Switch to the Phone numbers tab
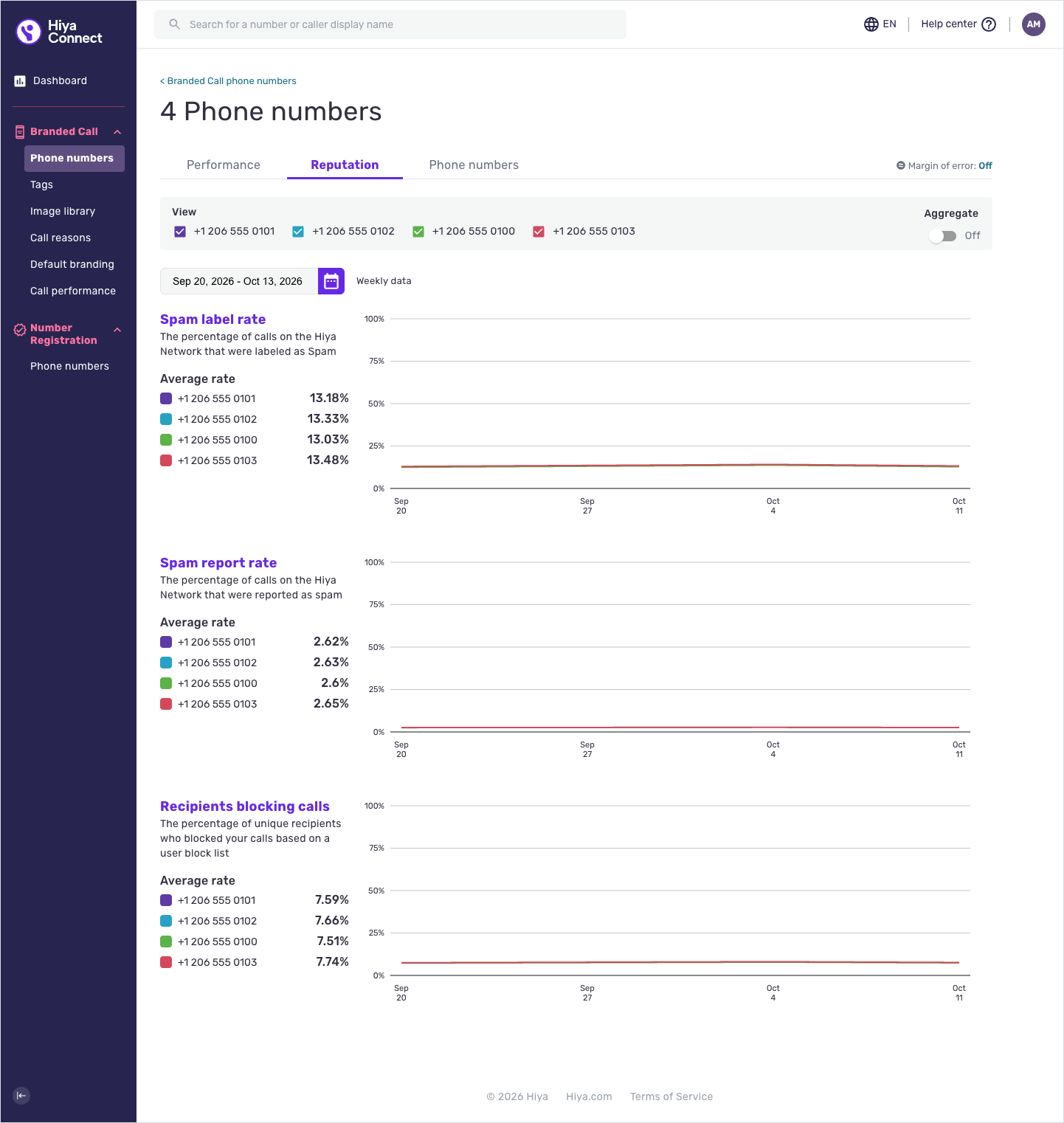This screenshot has height=1123, width=1064. pyautogui.click(x=474, y=165)
